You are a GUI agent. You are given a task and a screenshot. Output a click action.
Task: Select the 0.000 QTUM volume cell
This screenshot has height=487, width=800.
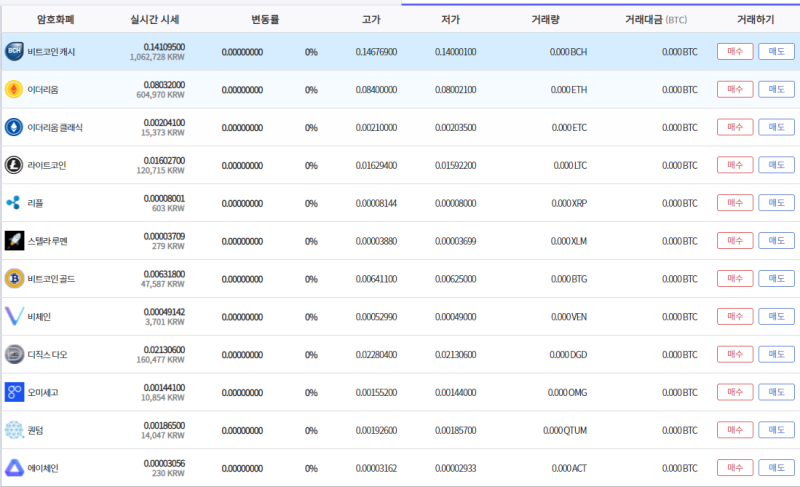click(x=565, y=430)
